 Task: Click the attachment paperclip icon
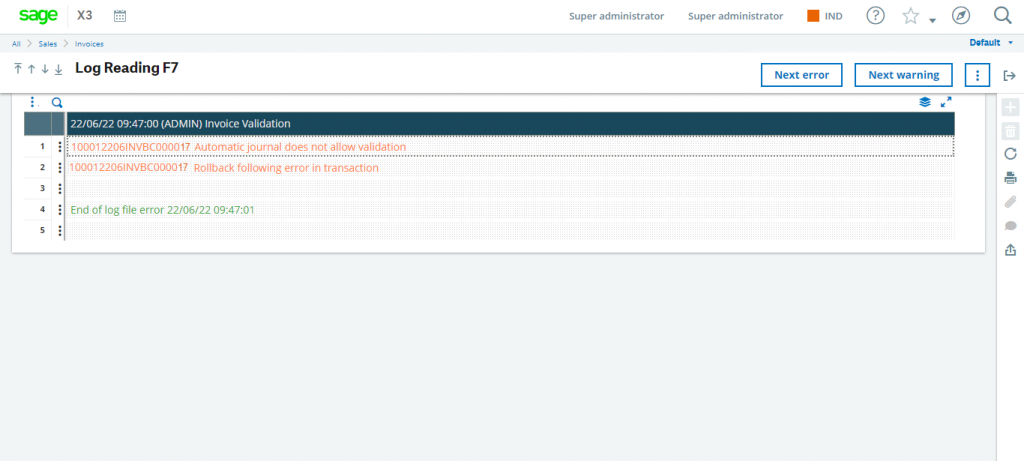(x=1010, y=202)
